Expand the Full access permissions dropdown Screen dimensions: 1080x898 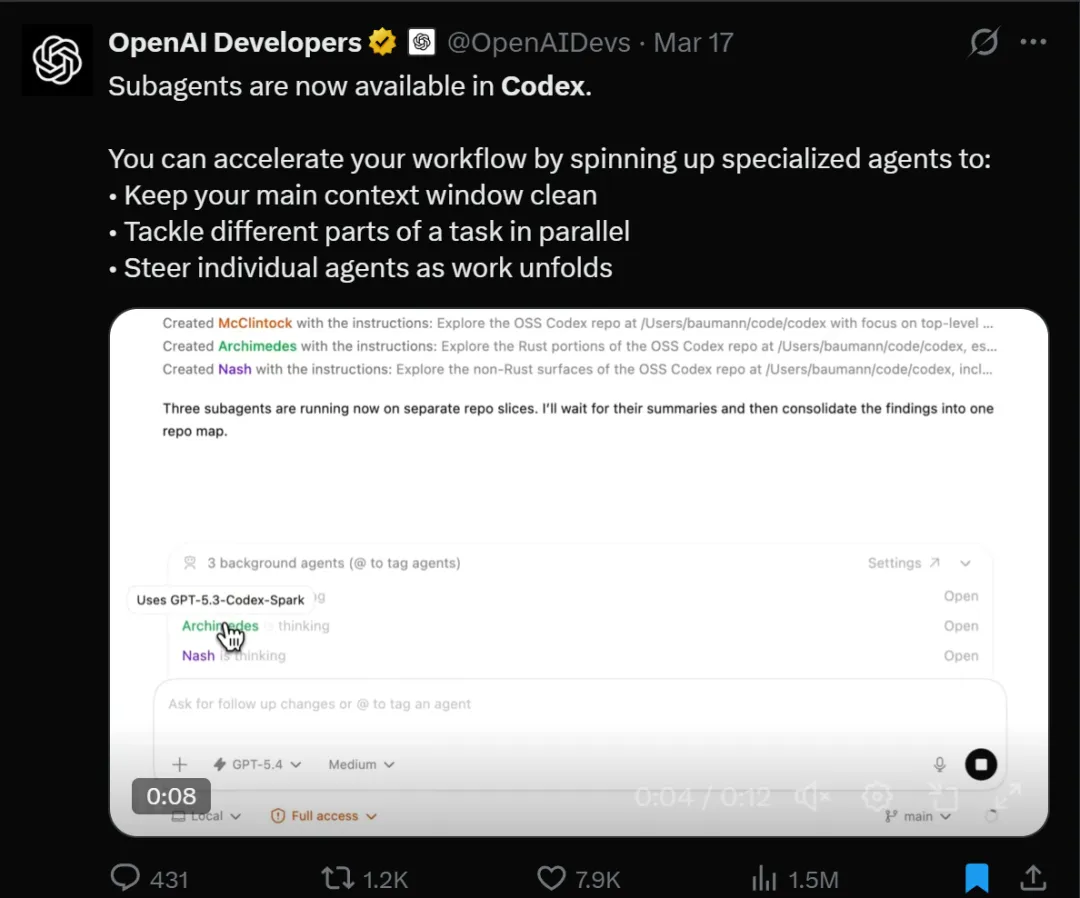point(324,816)
